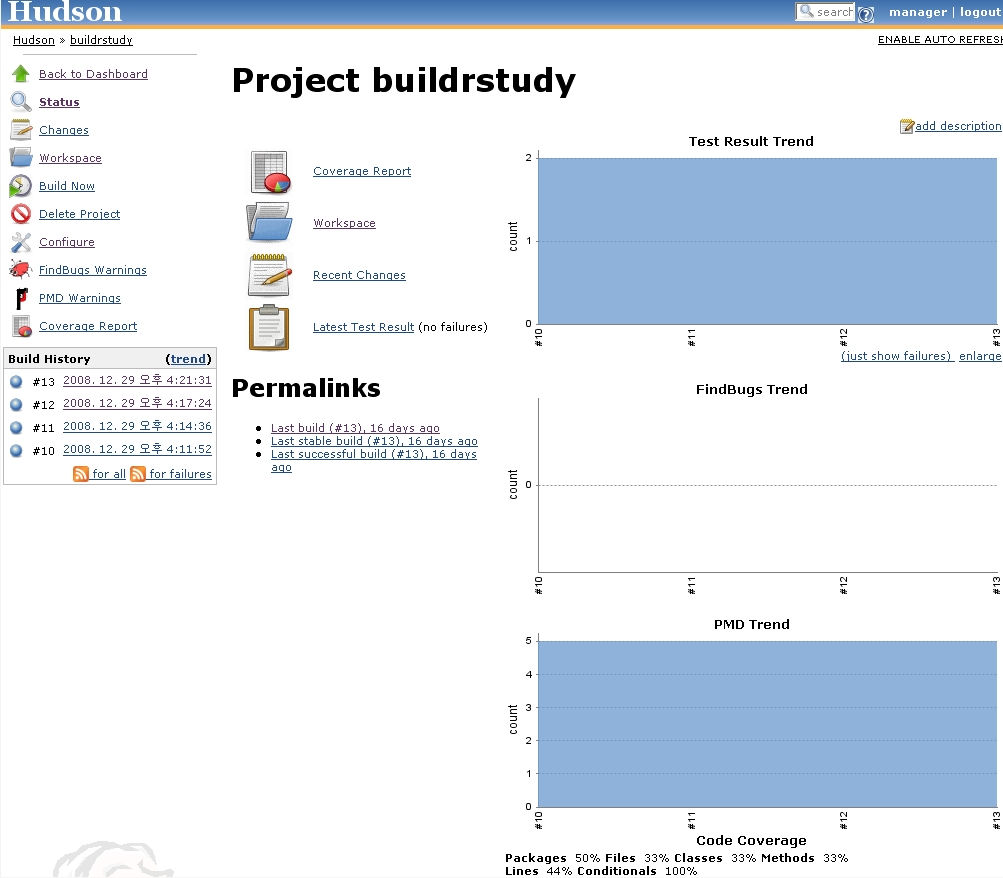Open PMD Warnings link
Screen dimensions: 1003x878
[80, 298]
